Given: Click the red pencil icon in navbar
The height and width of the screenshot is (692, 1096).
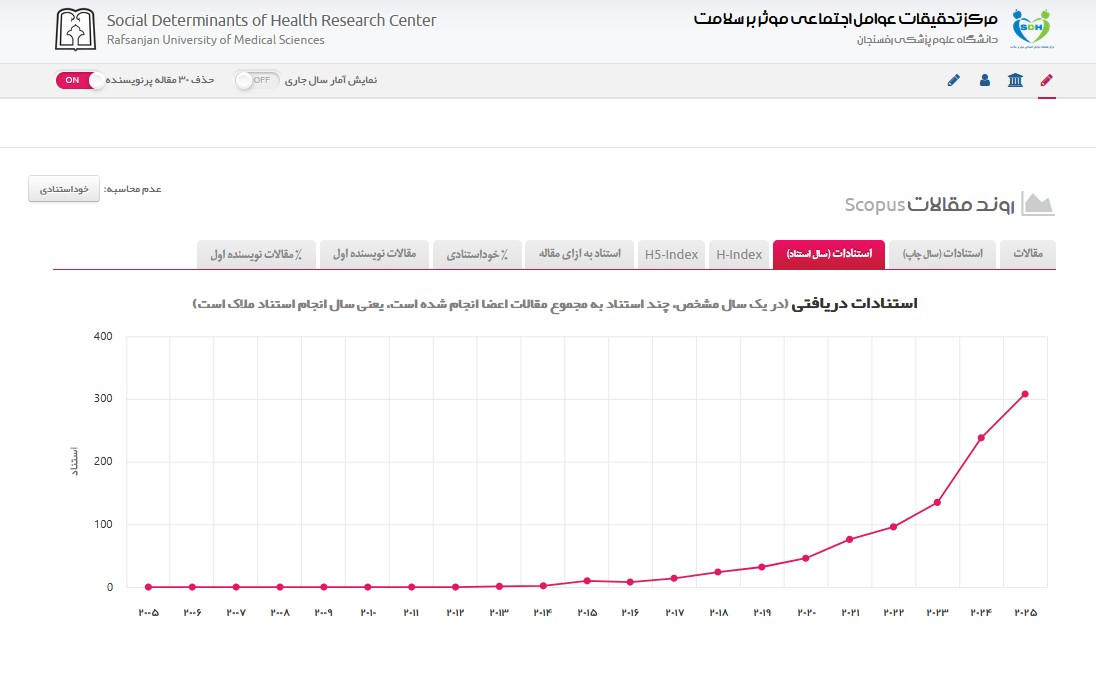Looking at the screenshot, I should [x=1046, y=80].
